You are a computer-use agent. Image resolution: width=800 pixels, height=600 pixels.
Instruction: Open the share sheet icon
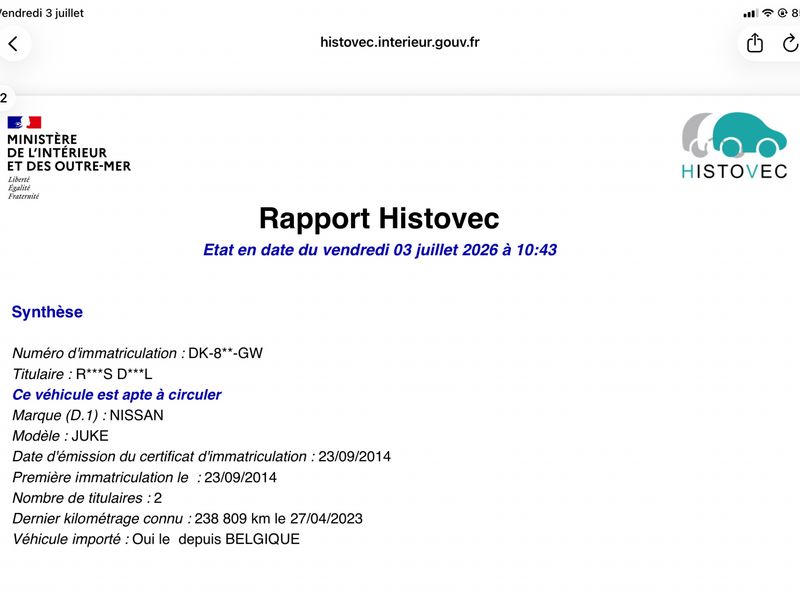pos(755,43)
